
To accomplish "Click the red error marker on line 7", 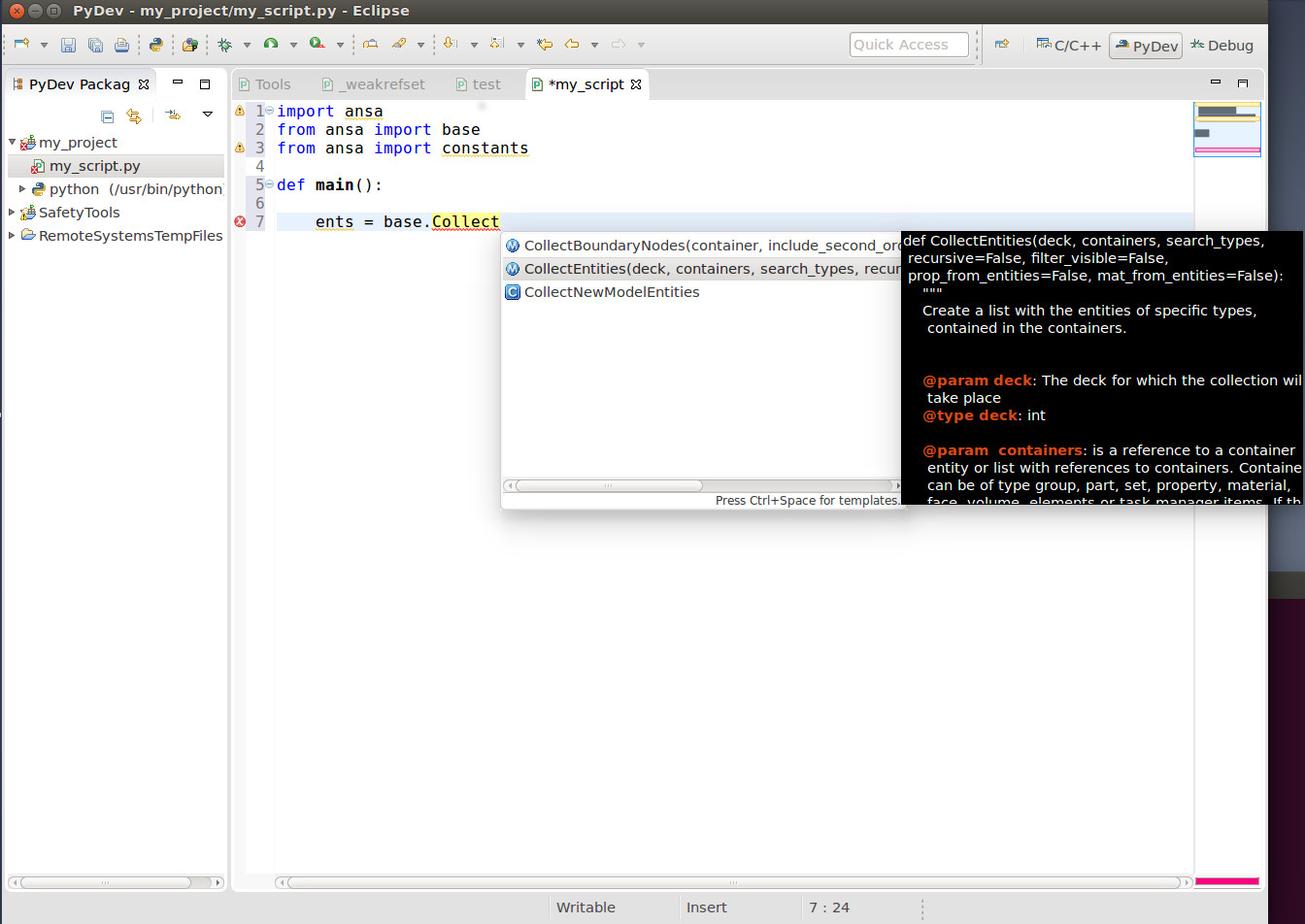I will click(x=240, y=222).
